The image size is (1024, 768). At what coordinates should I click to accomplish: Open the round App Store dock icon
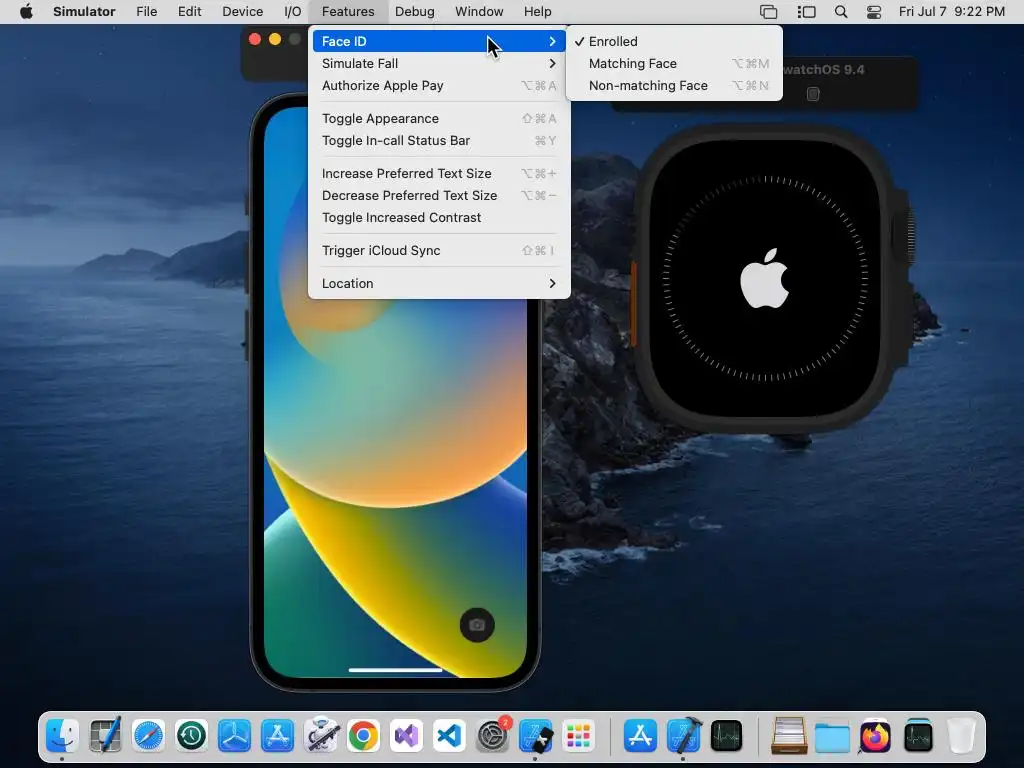[x=640, y=736]
